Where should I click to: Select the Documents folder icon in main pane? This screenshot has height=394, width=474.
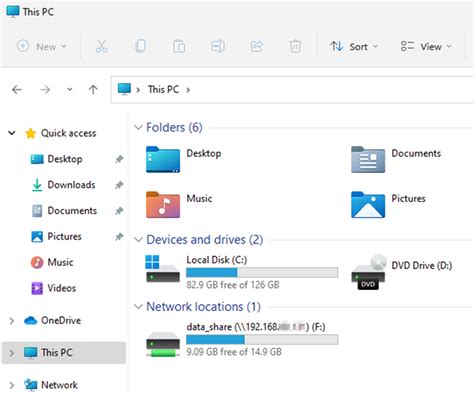click(x=368, y=159)
